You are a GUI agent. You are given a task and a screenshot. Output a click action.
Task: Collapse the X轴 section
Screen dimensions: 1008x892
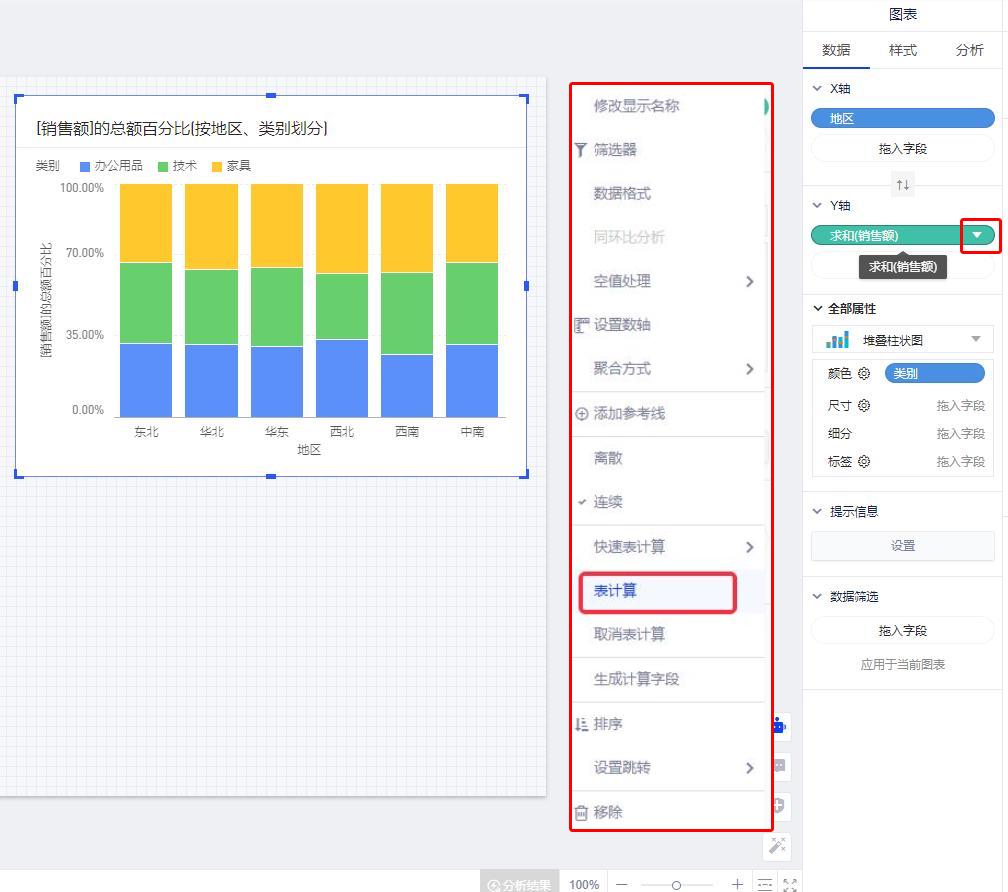[823, 88]
